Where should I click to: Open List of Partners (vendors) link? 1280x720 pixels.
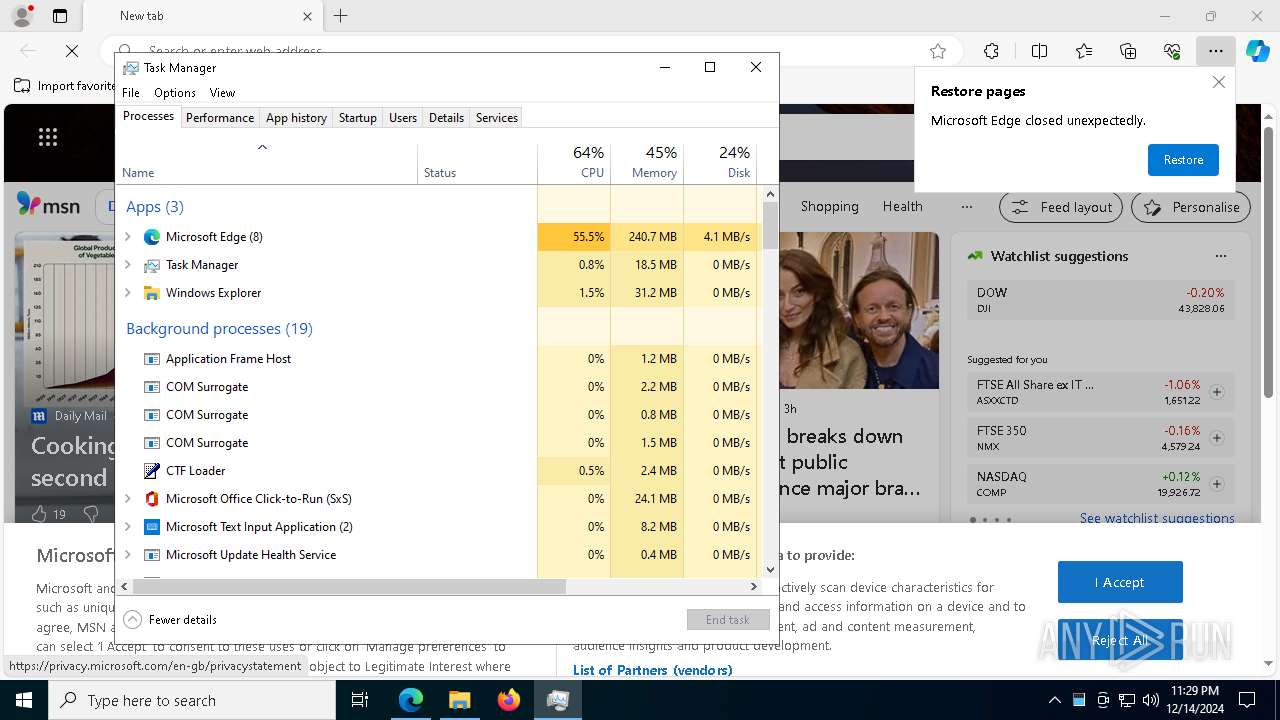click(652, 670)
